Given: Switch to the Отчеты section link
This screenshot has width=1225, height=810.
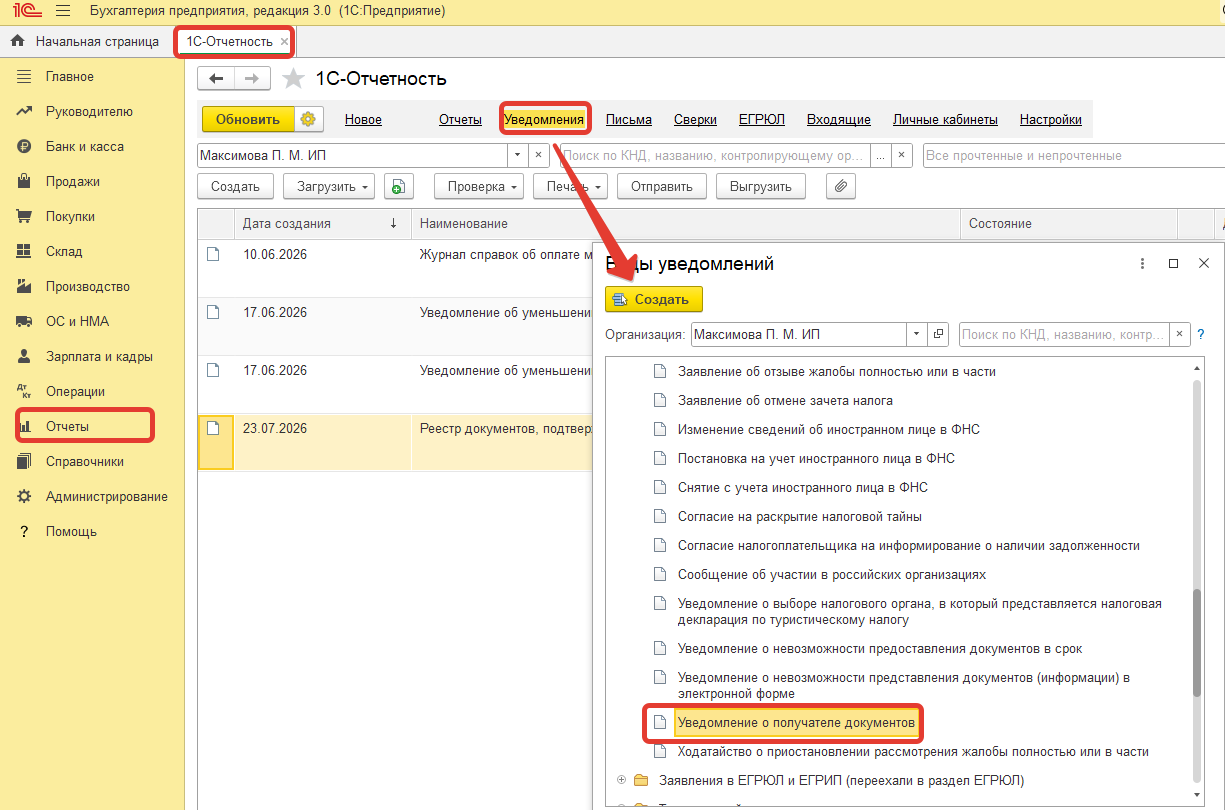Looking at the screenshot, I should pos(460,120).
